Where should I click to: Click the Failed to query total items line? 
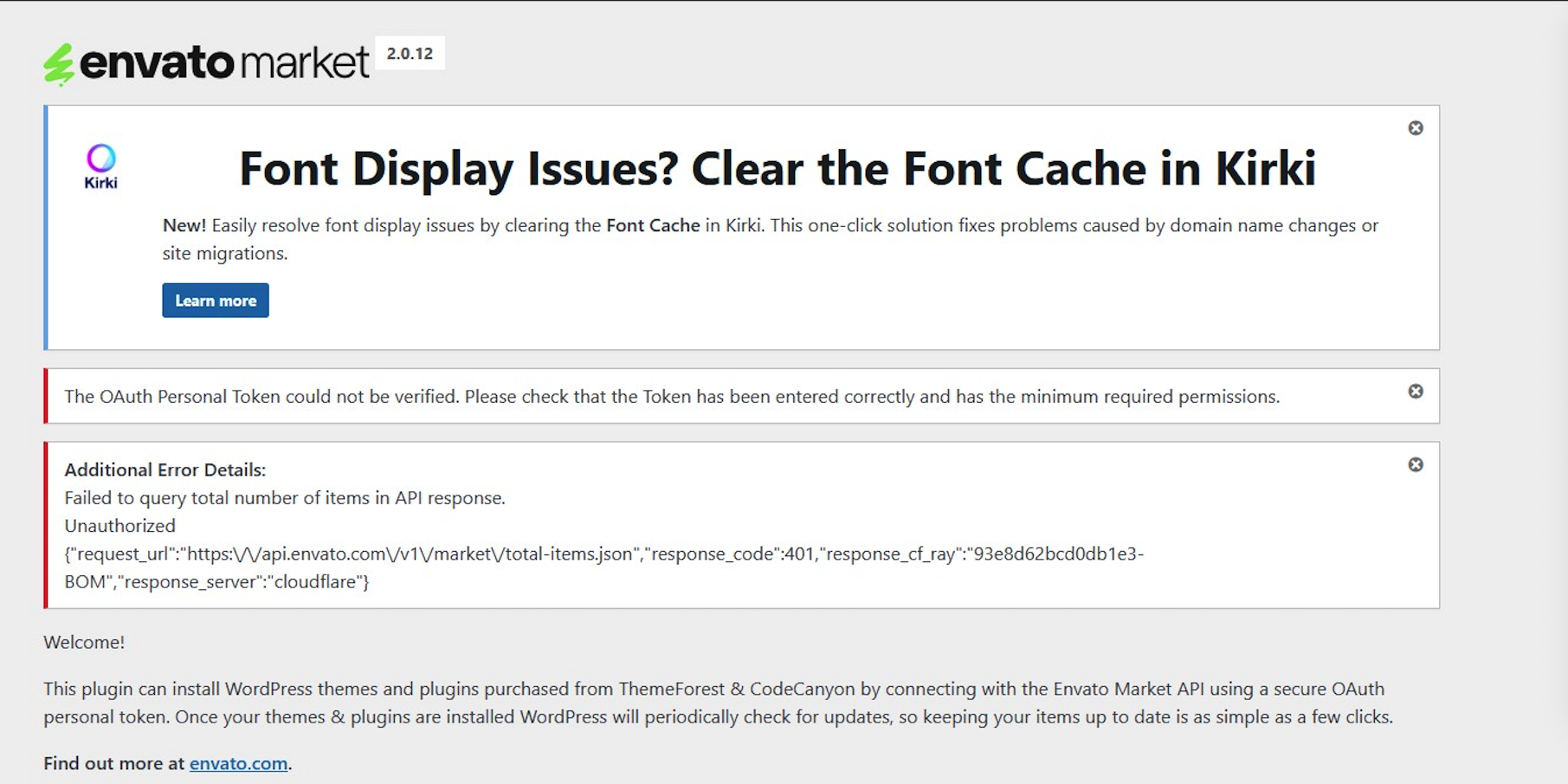(285, 498)
